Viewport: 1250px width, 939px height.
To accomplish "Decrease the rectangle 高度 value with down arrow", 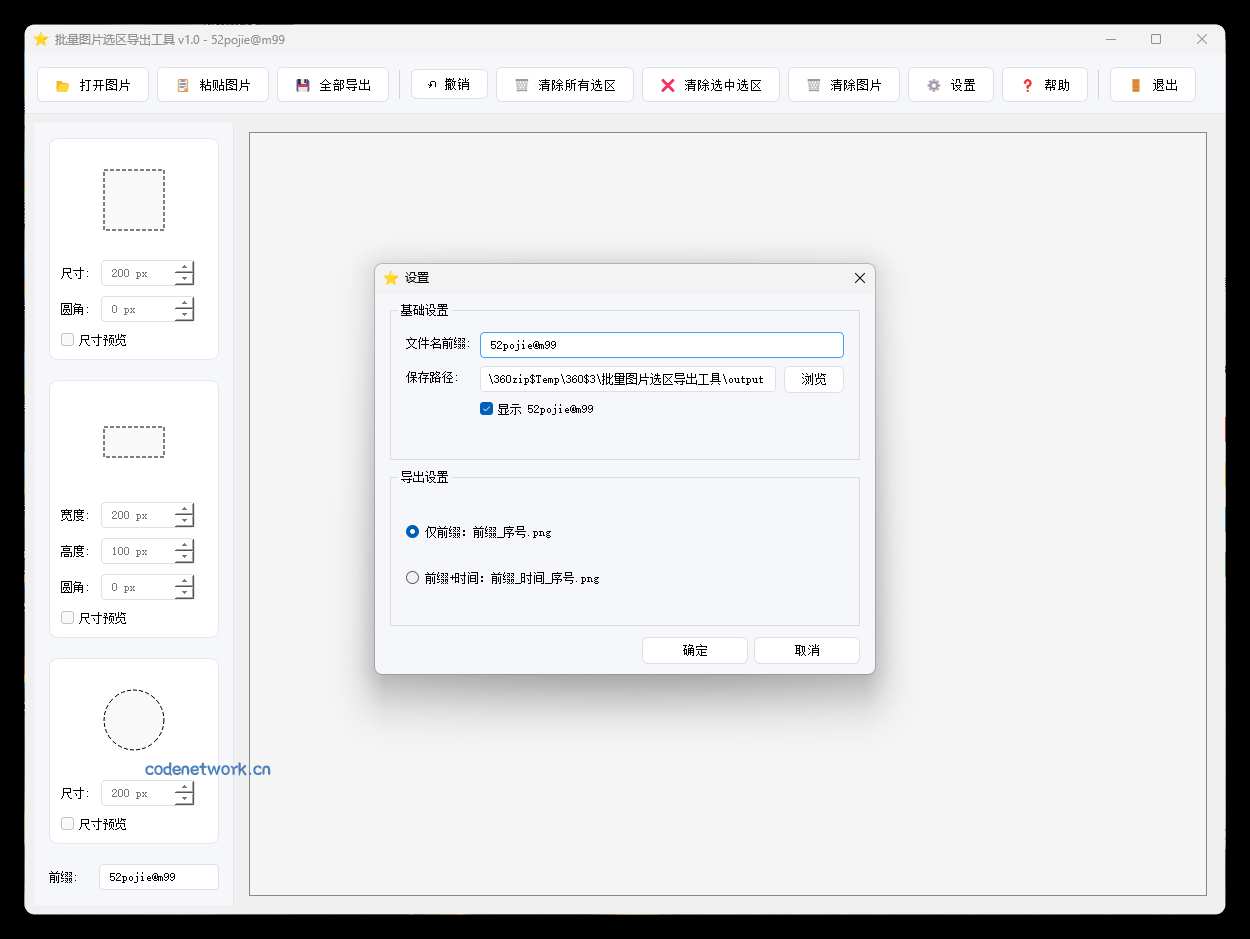I will point(184,557).
